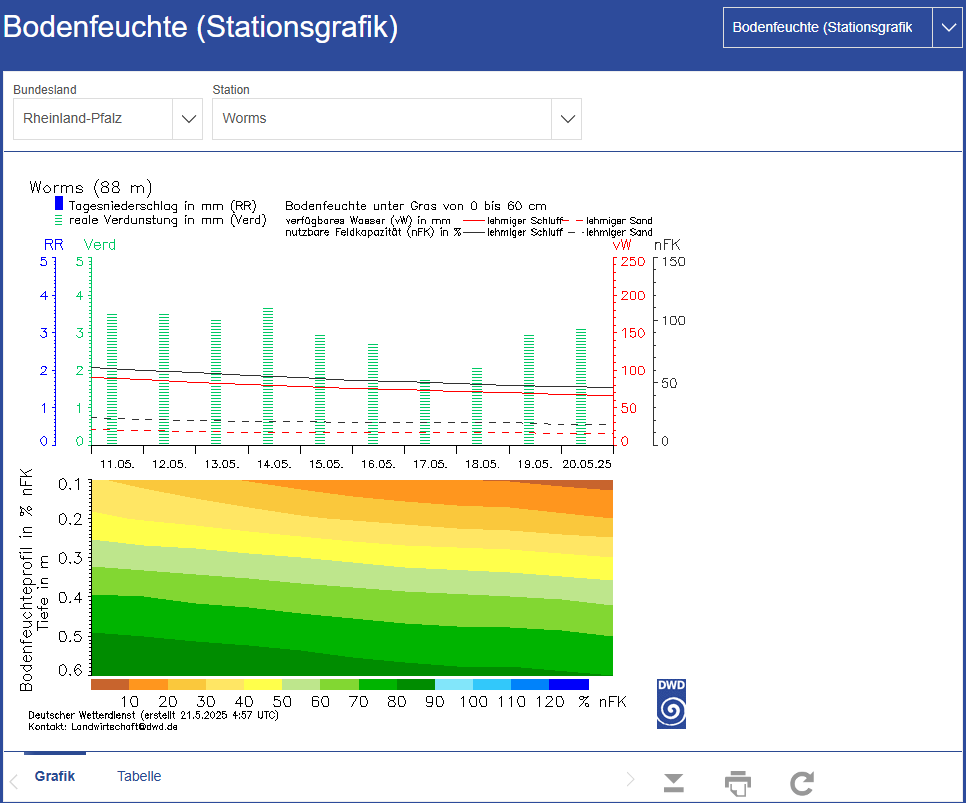Switch to the Tabelle tab
This screenshot has width=966, height=803.
click(x=139, y=776)
